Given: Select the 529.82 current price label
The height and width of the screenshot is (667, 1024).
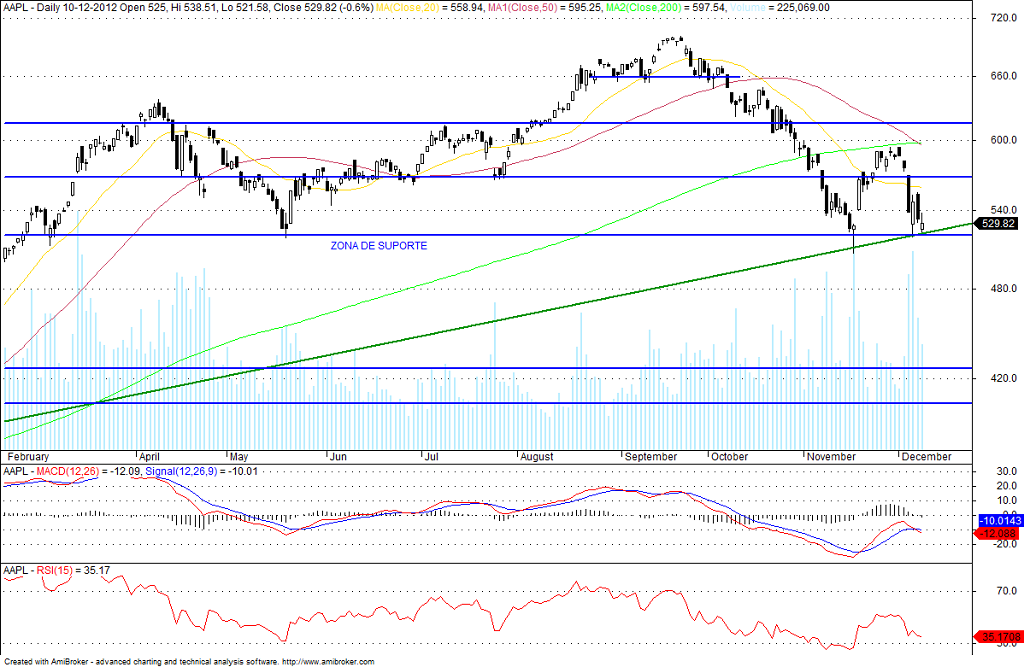Looking at the screenshot, I should coord(998,223).
